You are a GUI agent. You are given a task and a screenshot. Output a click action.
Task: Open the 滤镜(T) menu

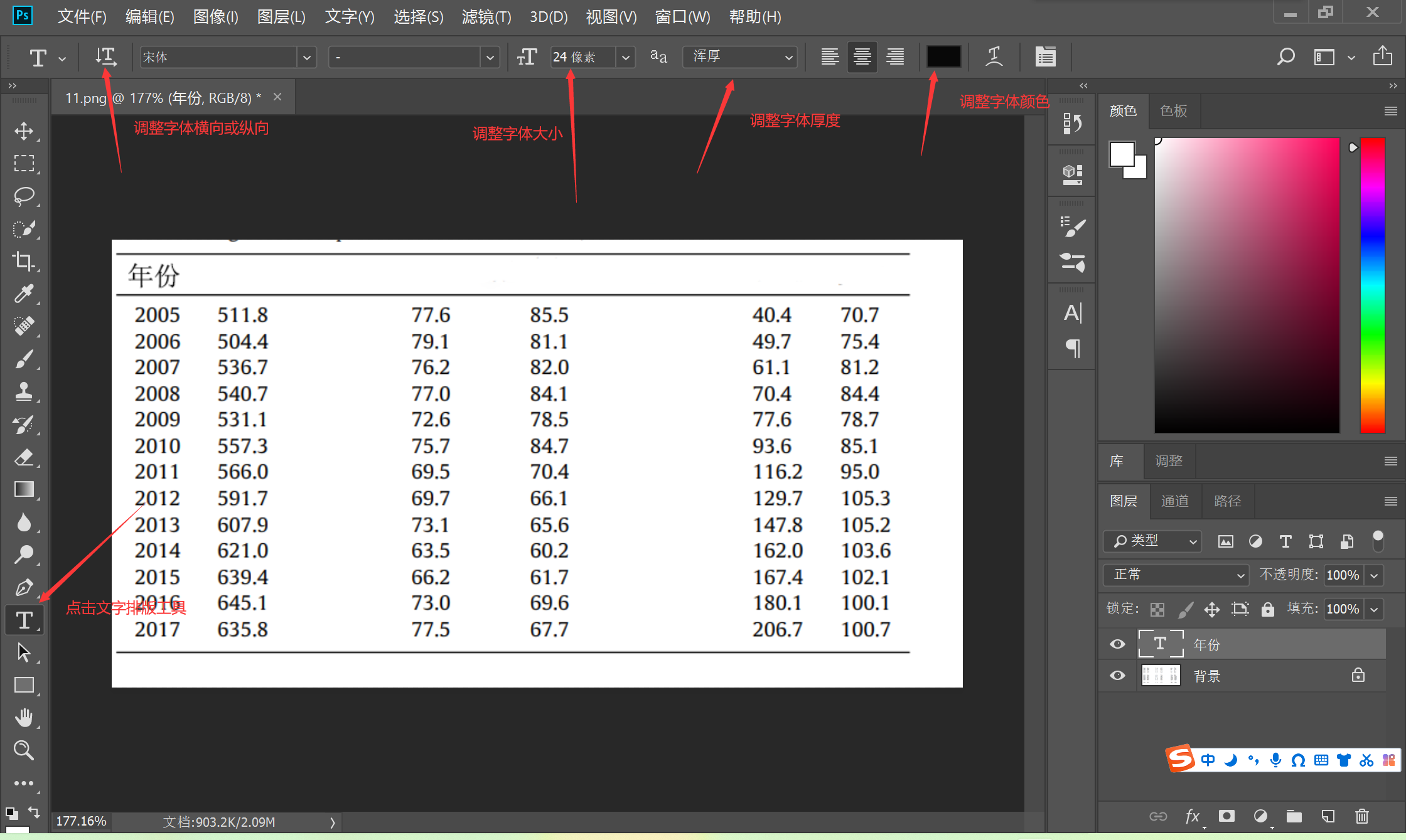coord(486,16)
